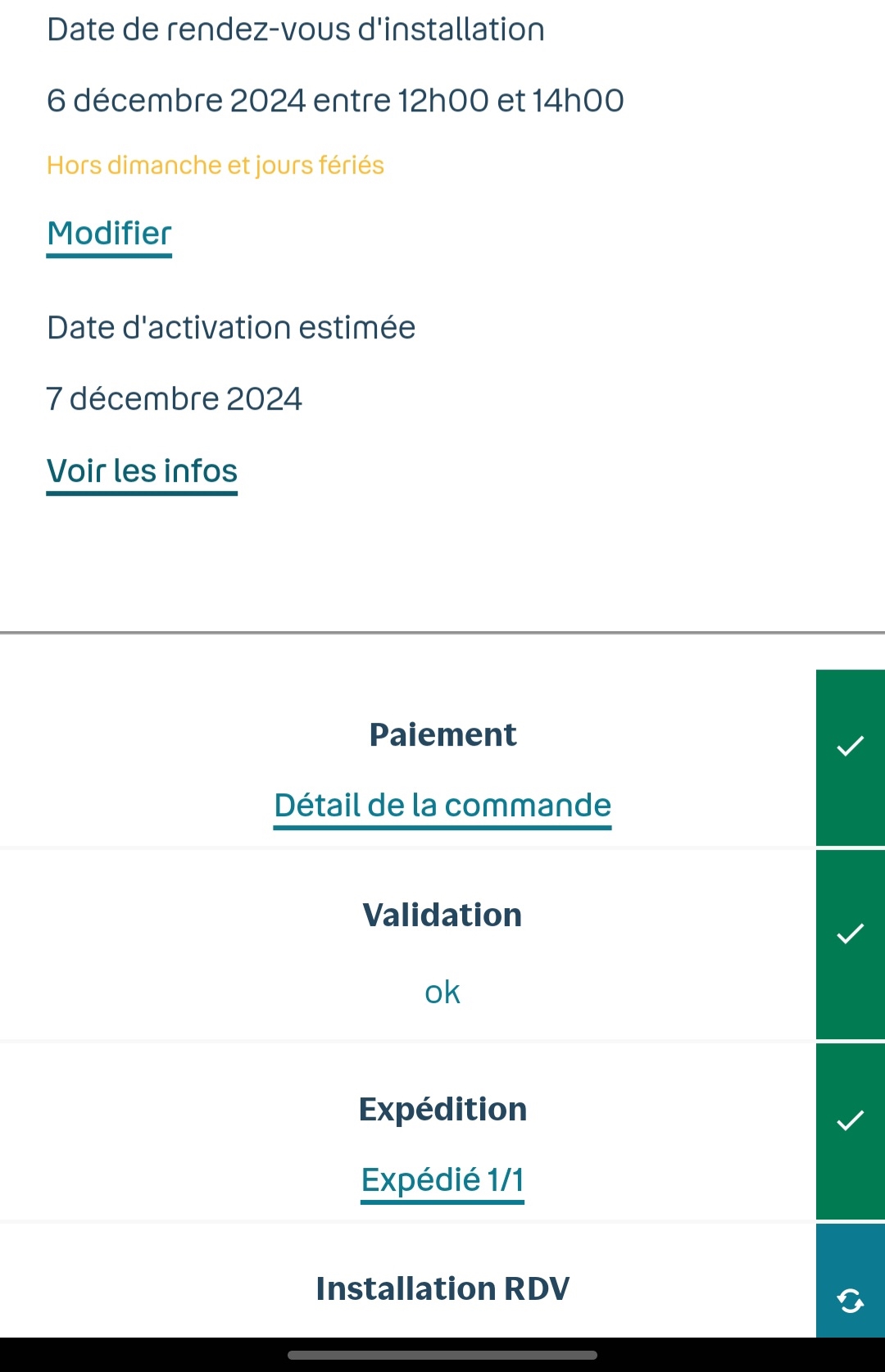View the Expédié 1/1 shipment details
Screen dimensions: 885x1372
point(442,1180)
